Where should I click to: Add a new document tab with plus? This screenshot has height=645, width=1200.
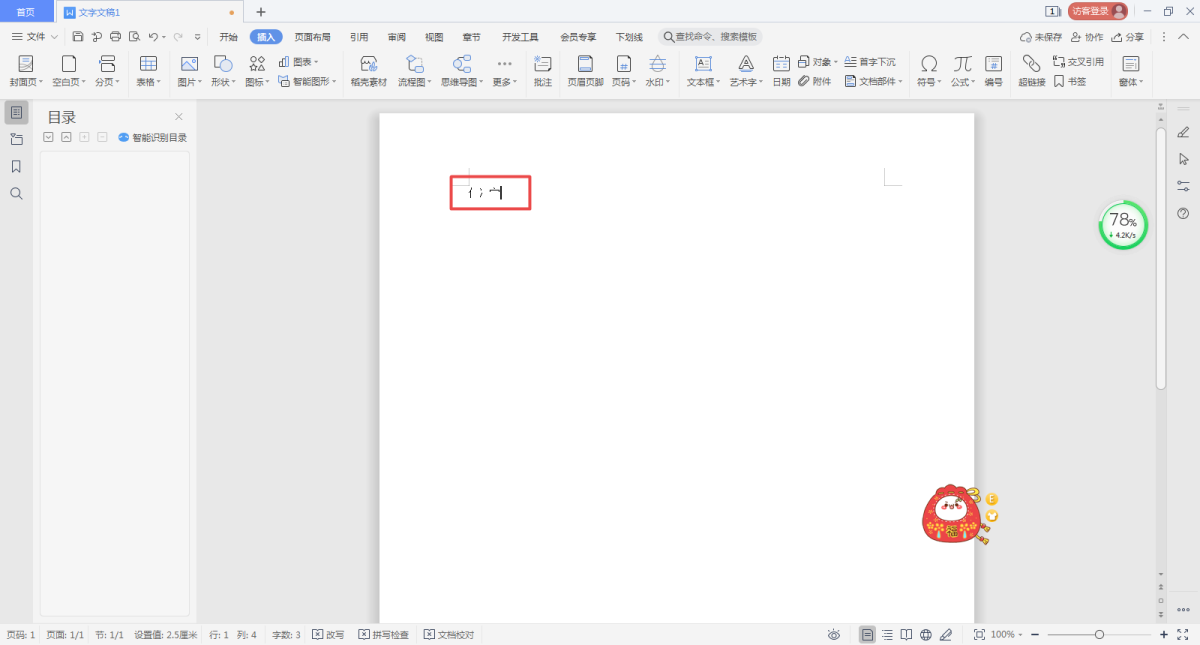coord(261,12)
